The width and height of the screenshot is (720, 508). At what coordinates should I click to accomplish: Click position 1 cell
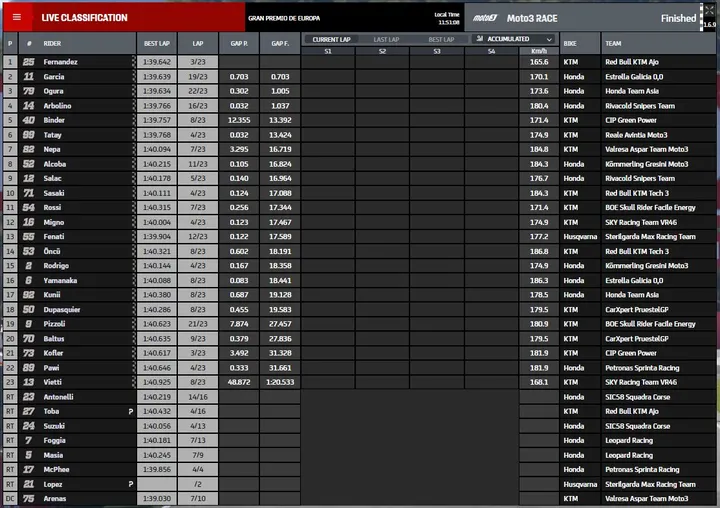point(10,62)
